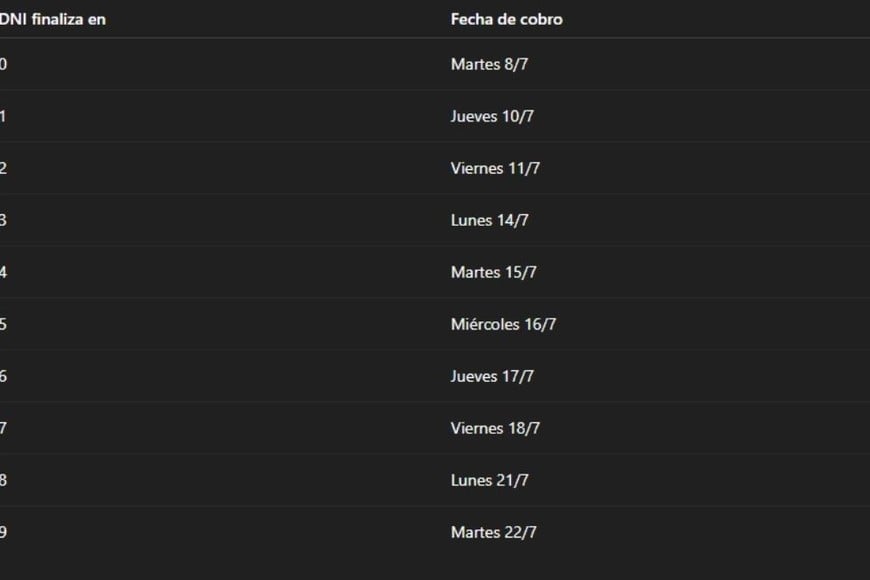
Task: Click DNI ending digit 8 cell
Action: pyautogui.click(x=4, y=480)
